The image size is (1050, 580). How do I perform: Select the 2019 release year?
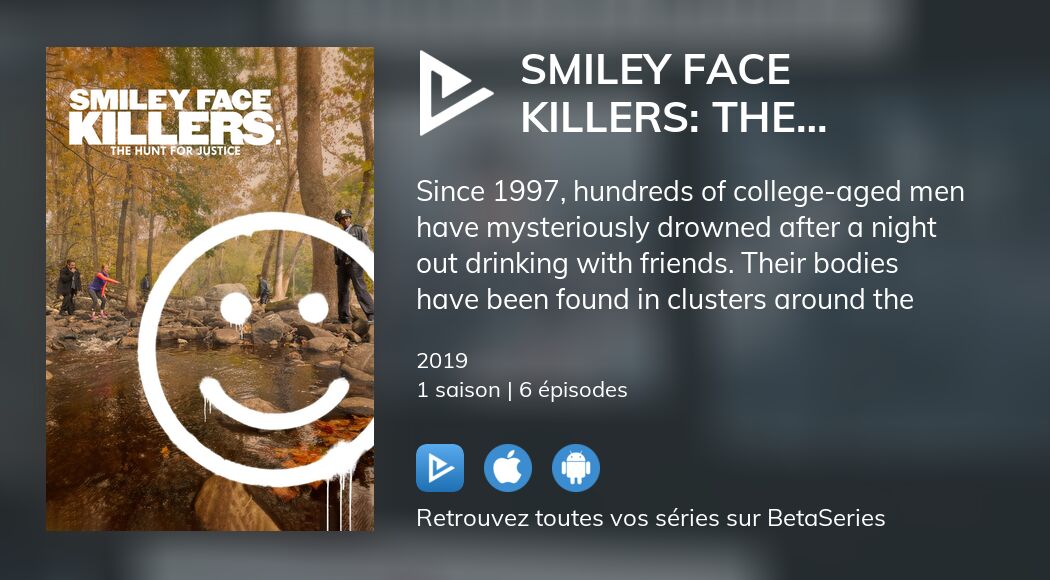click(x=442, y=361)
